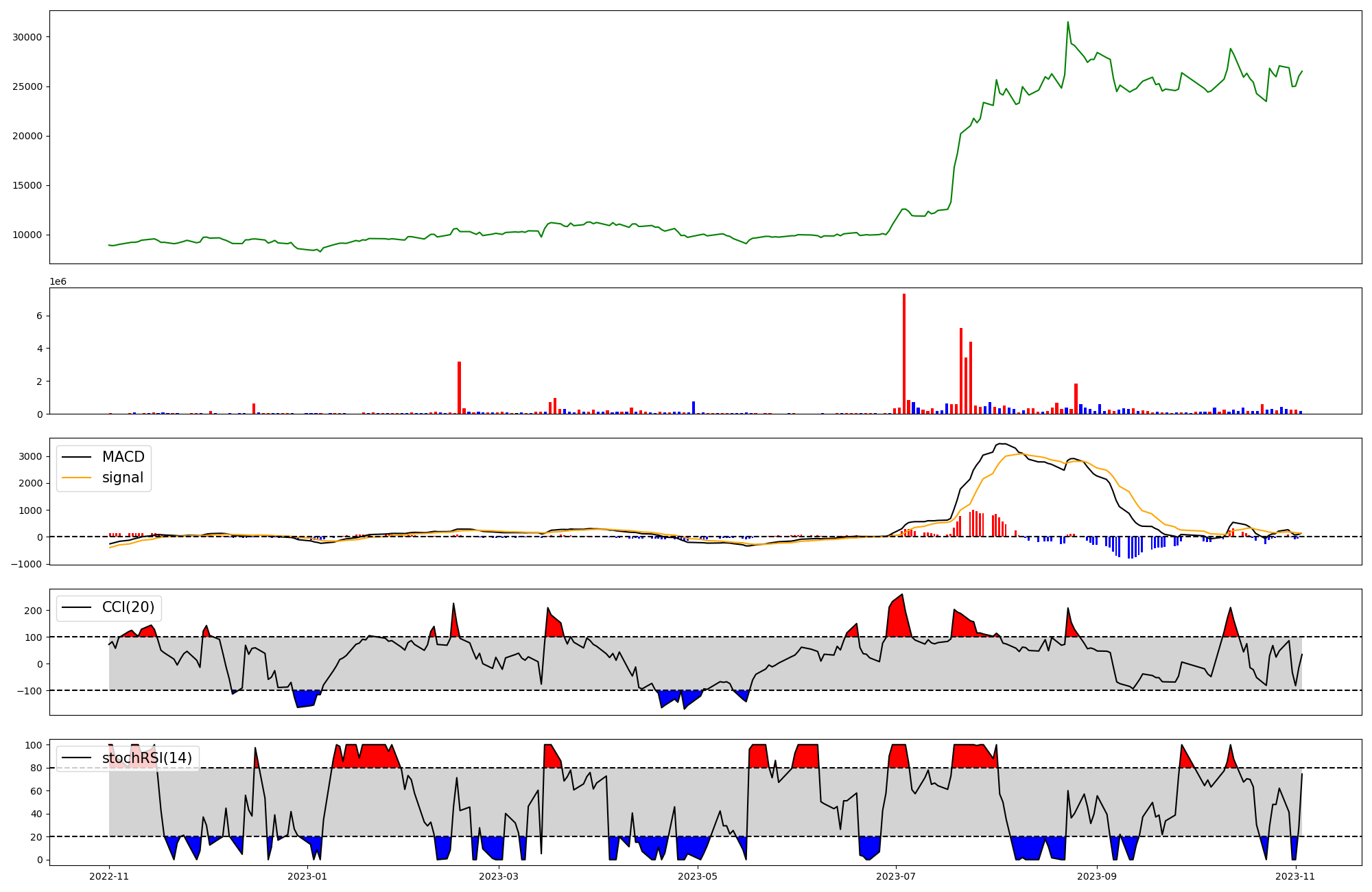Image resolution: width=1372 pixels, height=892 pixels.
Task: Click the 30000 price axis tick label
Action: pos(27,37)
